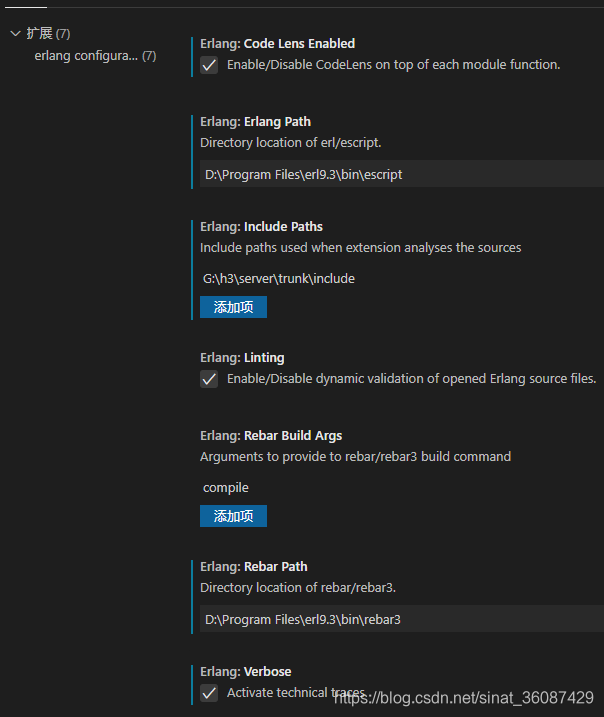Select the erlang configura... (7) entry
Screen dimensions: 604x717
[x=95, y=56]
